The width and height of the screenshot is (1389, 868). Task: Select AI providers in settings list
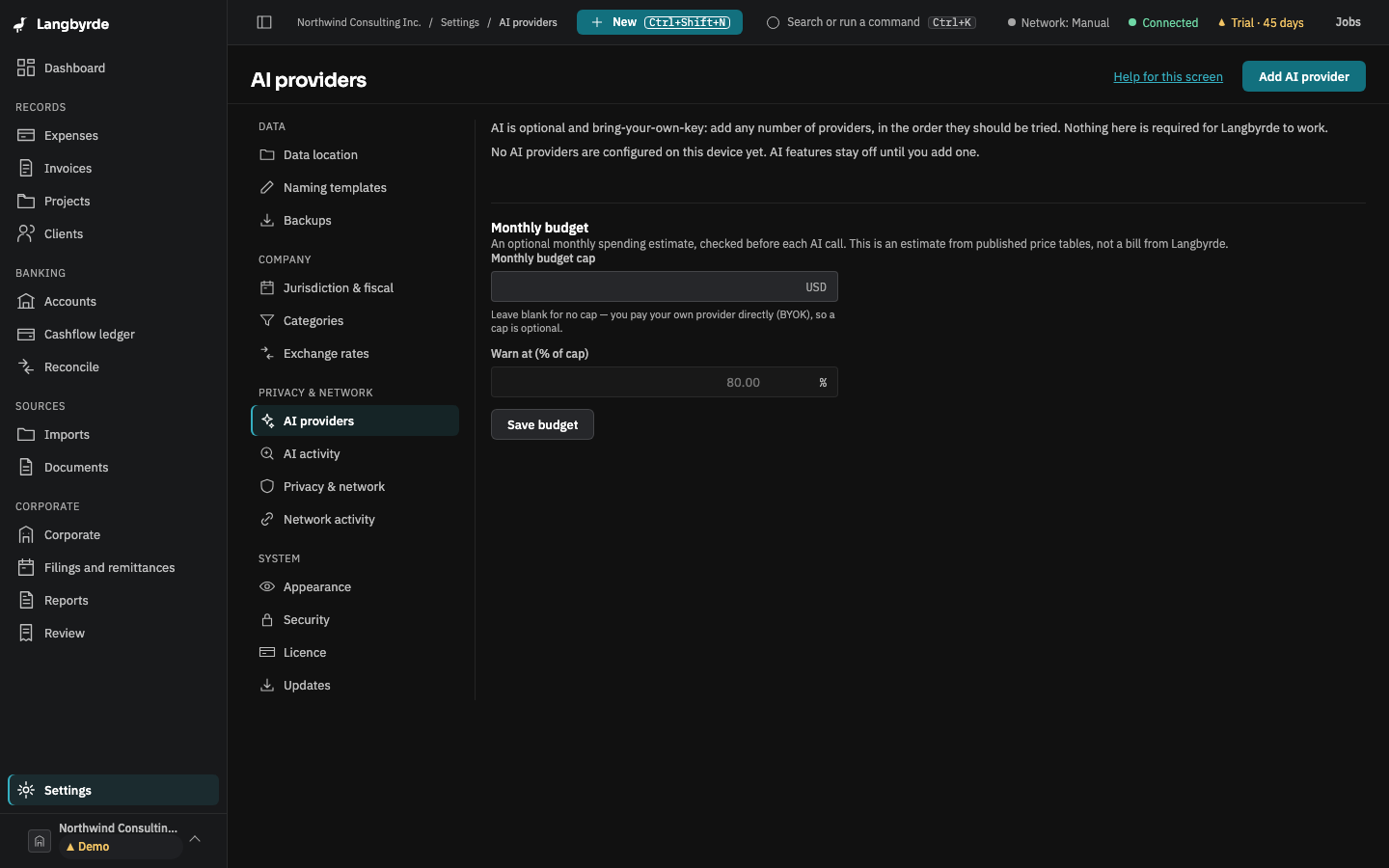pyautogui.click(x=355, y=420)
